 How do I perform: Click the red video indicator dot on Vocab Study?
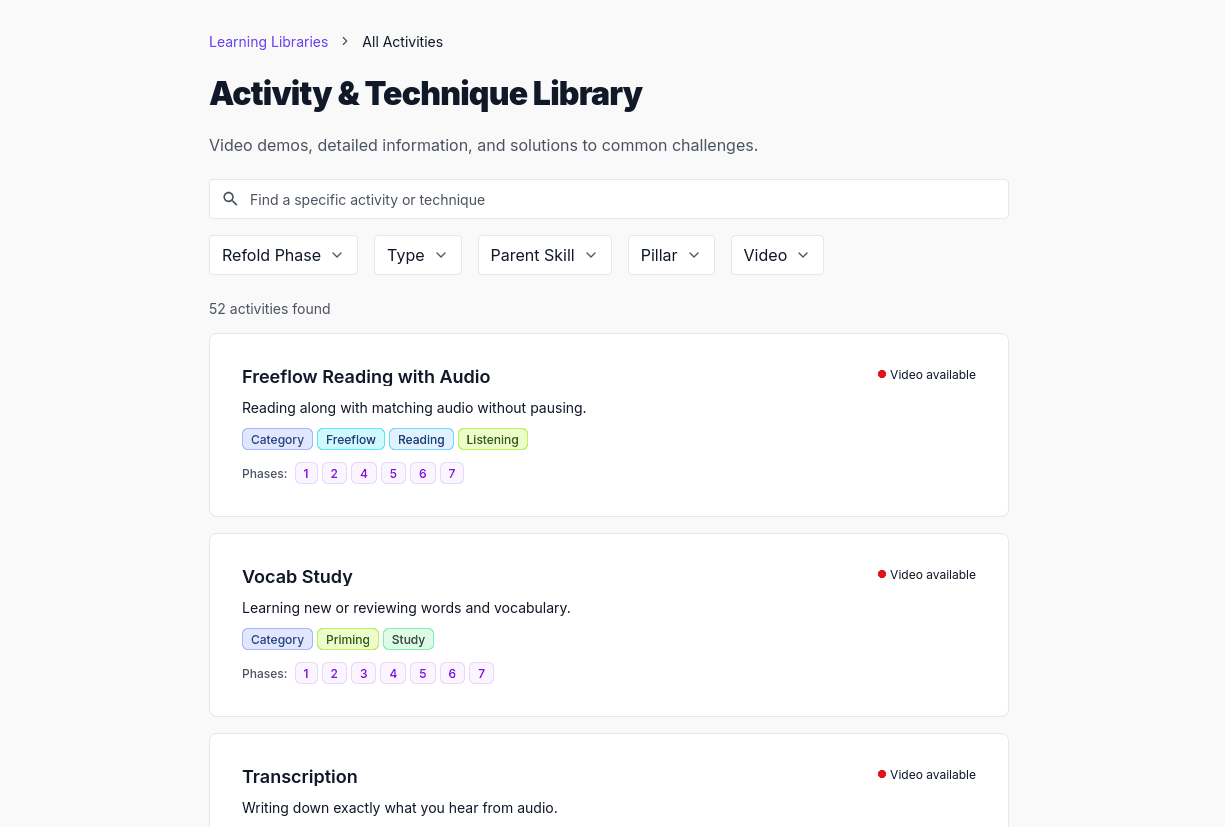[x=882, y=573]
